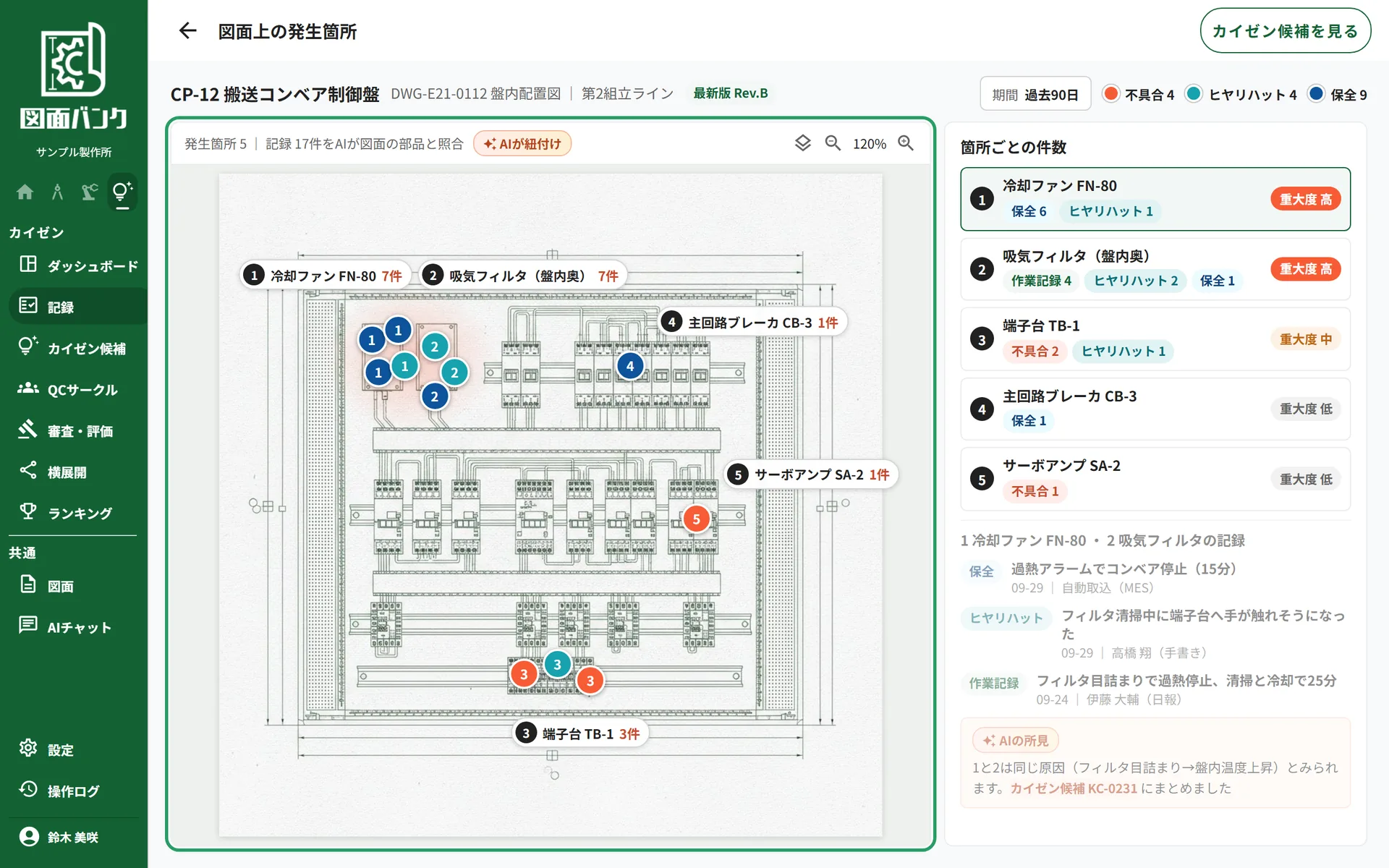This screenshot has width=1389, height=868.
Task: Go back with the left arrow icon
Action: 187,30
